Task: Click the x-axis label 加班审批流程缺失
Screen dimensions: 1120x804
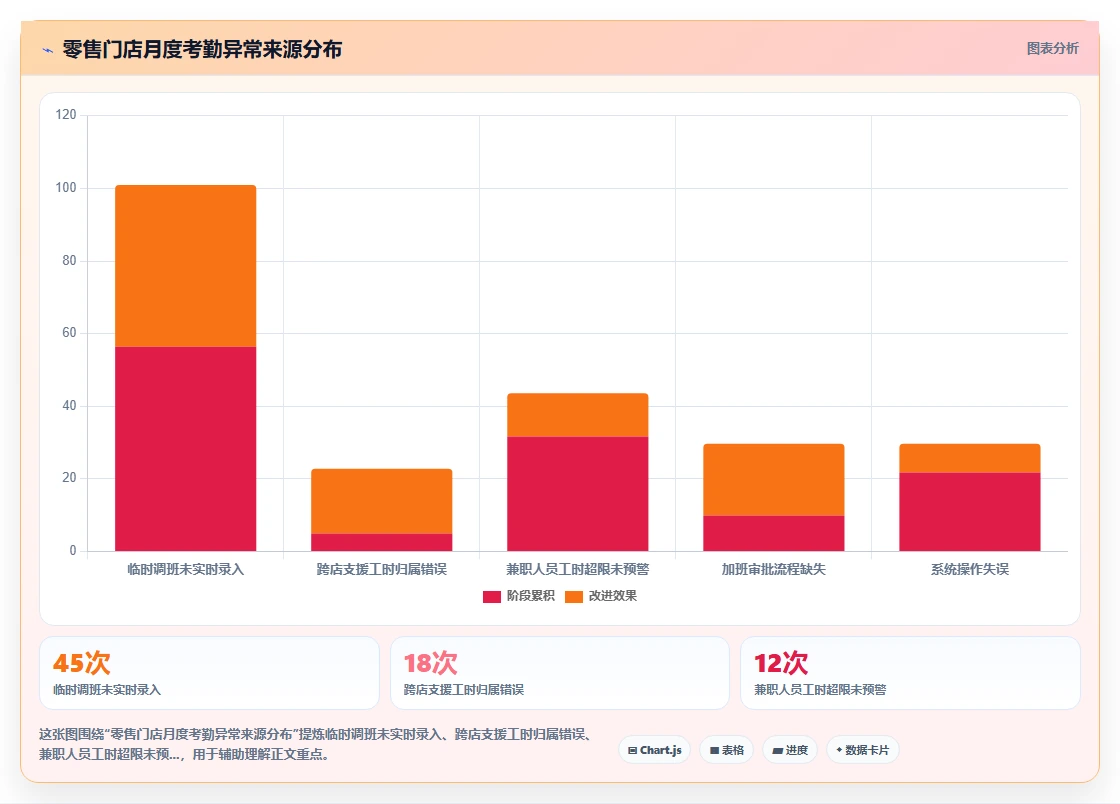Action: pyautogui.click(x=774, y=570)
